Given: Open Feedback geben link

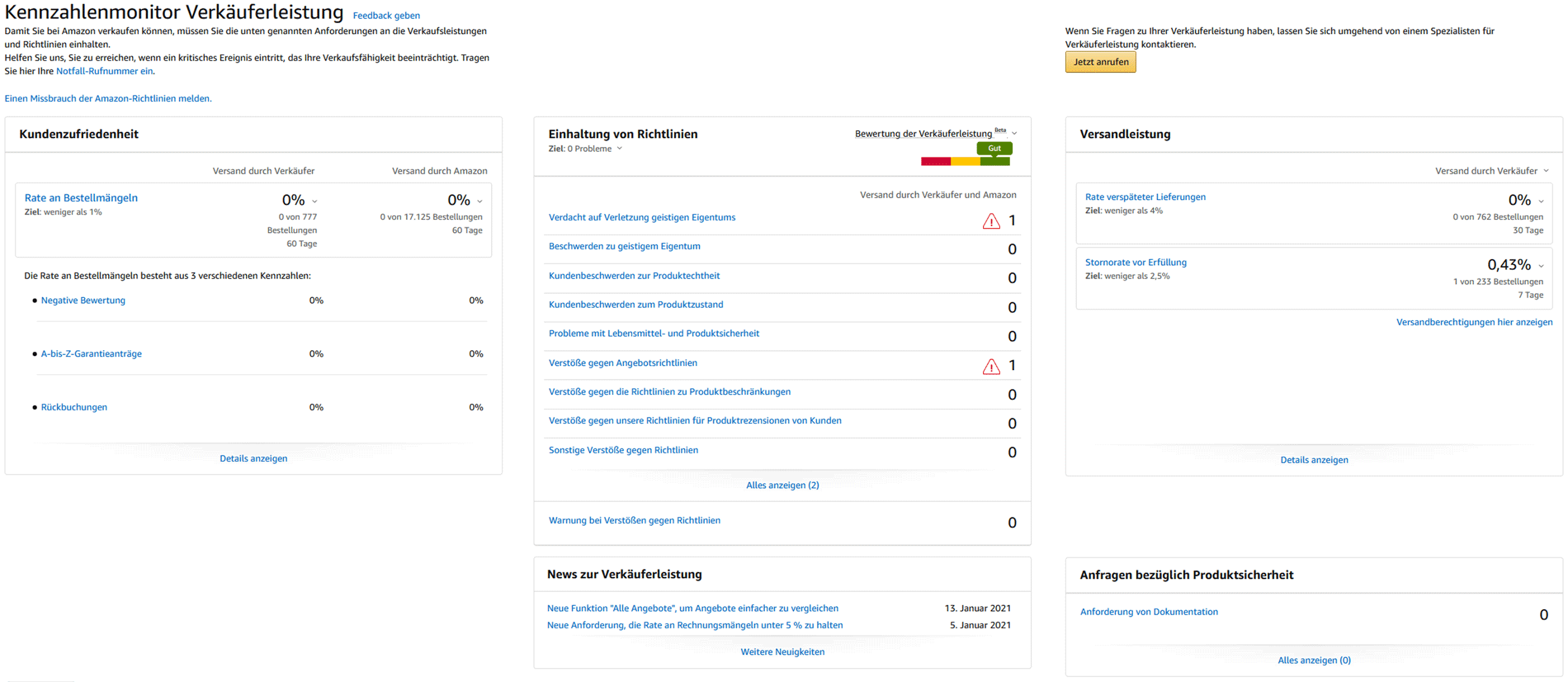Looking at the screenshot, I should [x=386, y=16].
